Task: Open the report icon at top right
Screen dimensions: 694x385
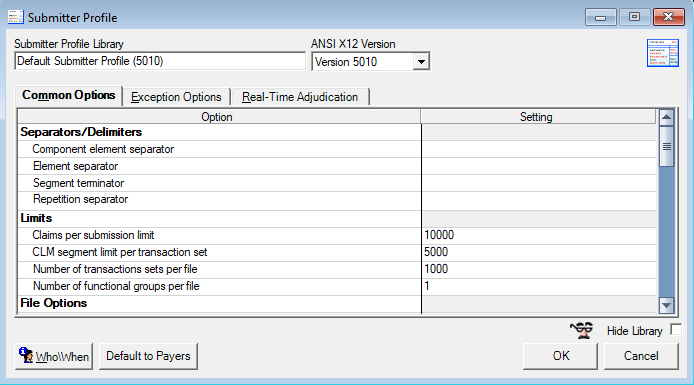Action: [x=663, y=53]
